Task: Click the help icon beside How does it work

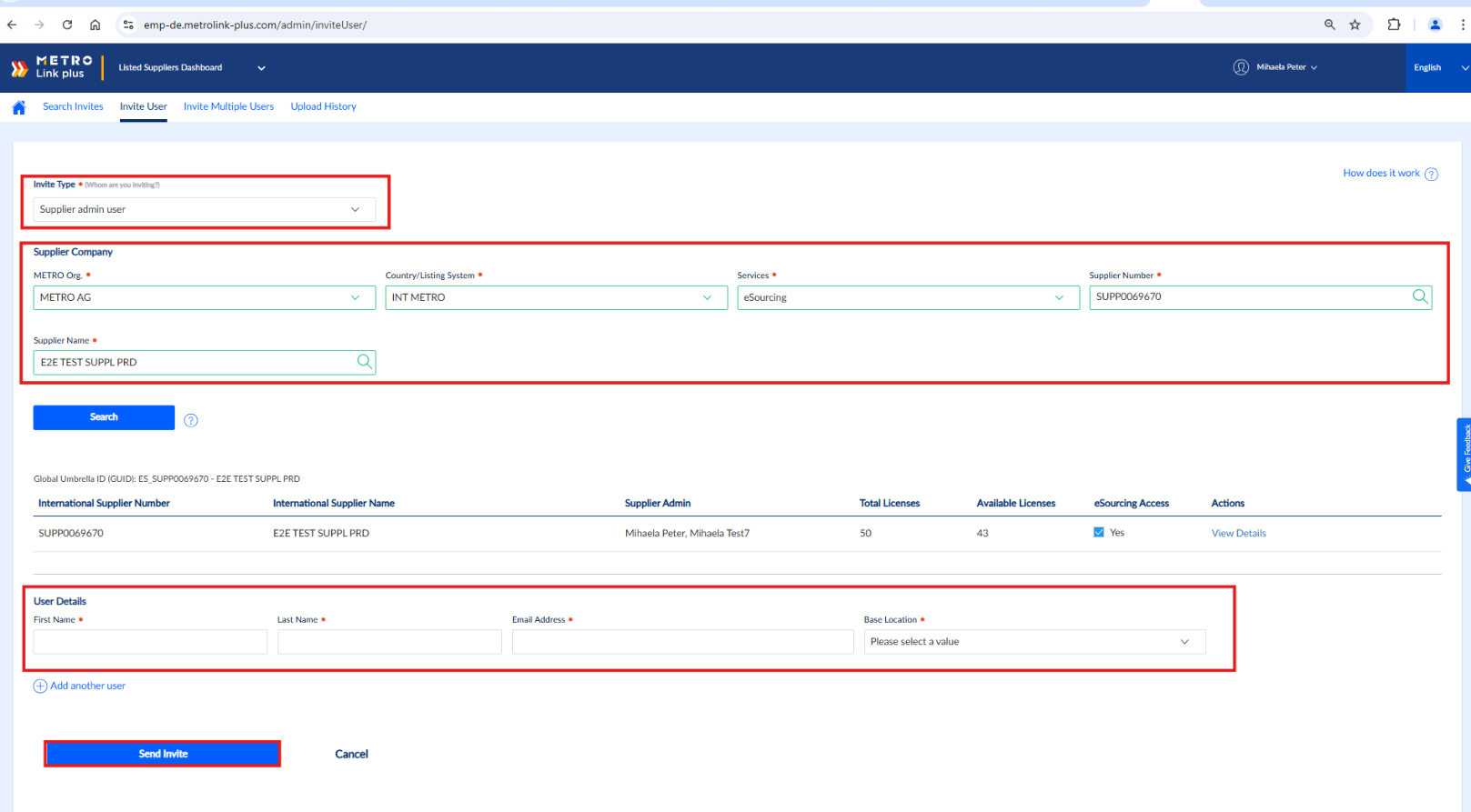Action: 1431,174
